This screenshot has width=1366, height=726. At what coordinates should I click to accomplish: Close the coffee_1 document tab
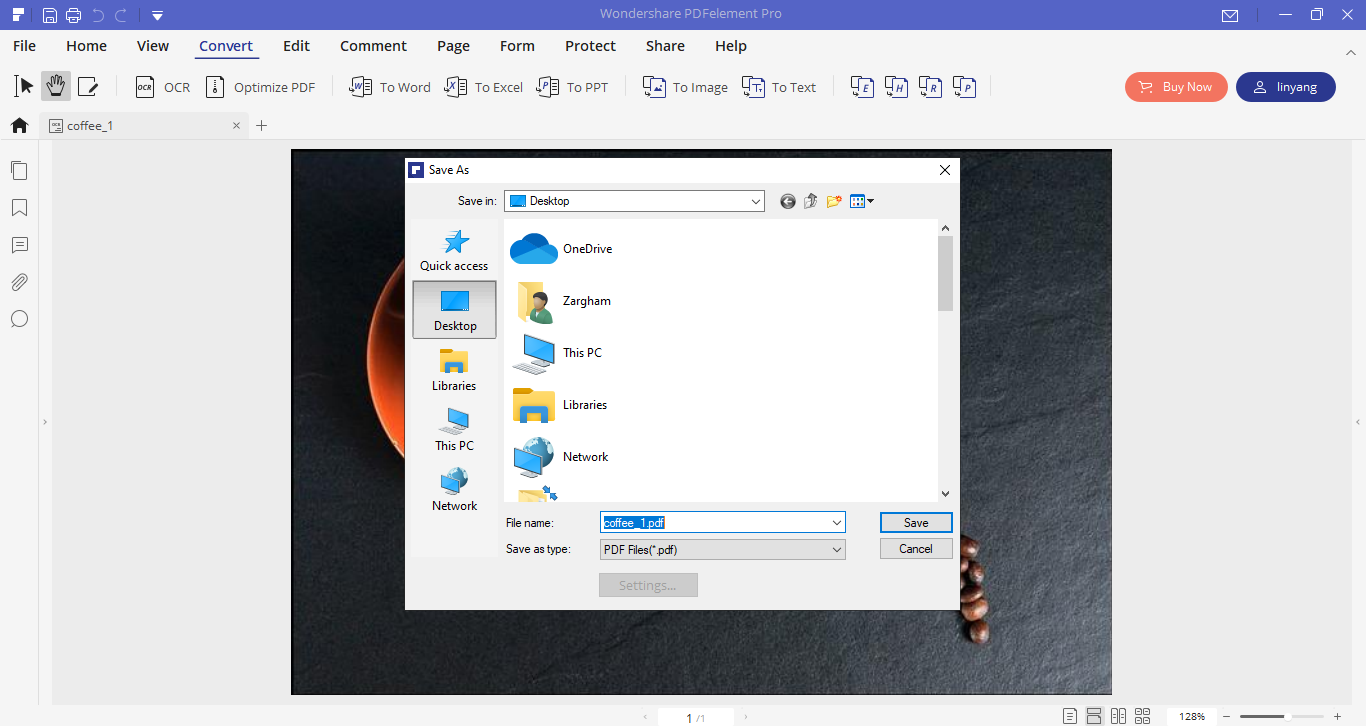click(237, 126)
